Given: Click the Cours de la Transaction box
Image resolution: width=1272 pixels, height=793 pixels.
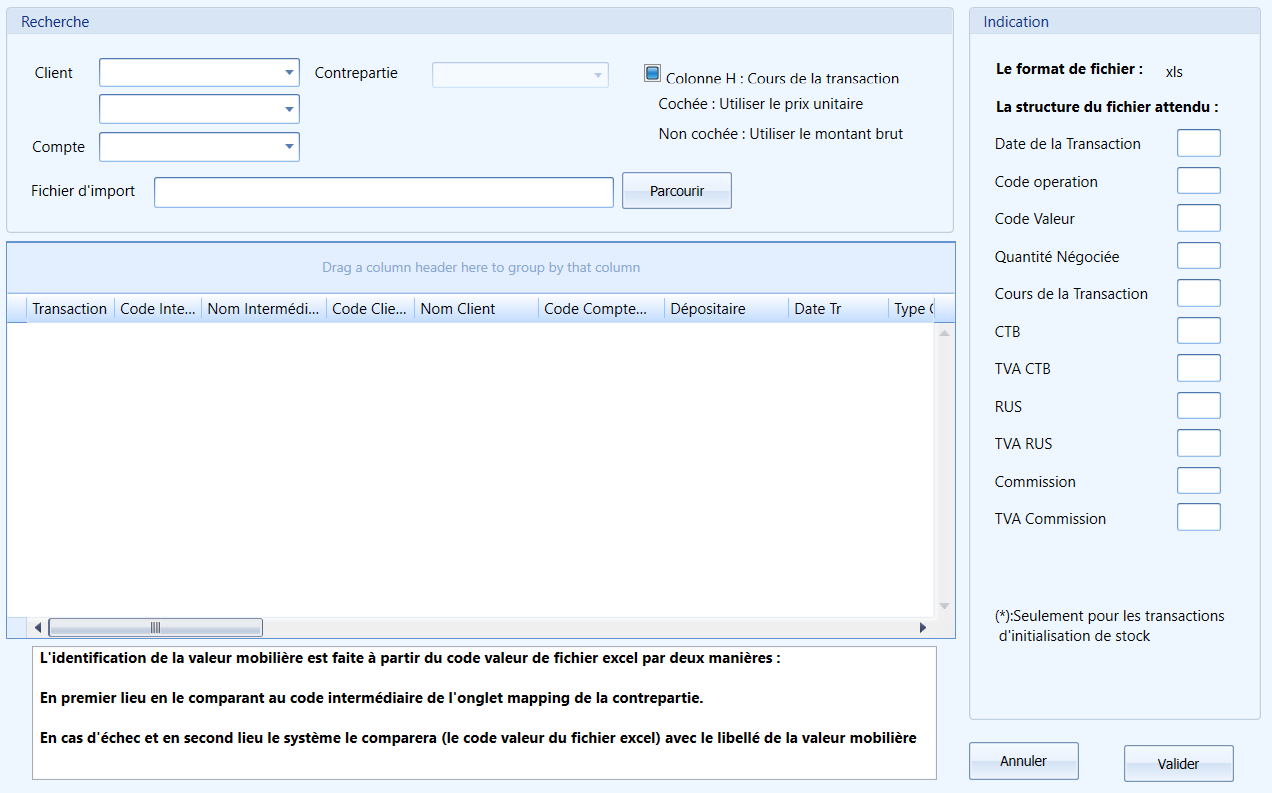Looking at the screenshot, I should (1199, 293).
